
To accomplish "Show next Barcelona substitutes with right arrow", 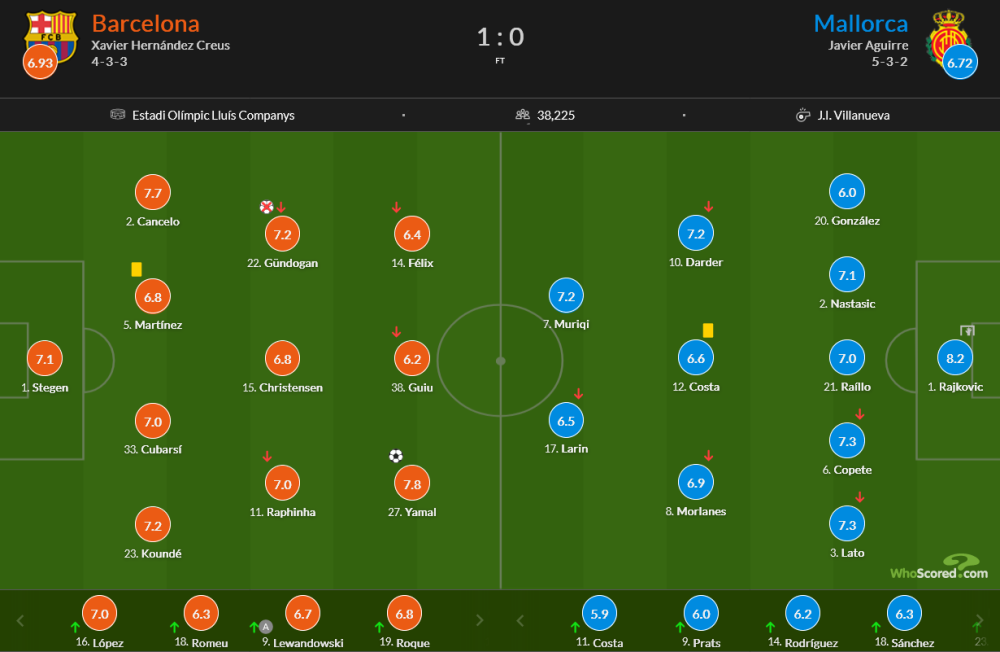I will 480,621.
